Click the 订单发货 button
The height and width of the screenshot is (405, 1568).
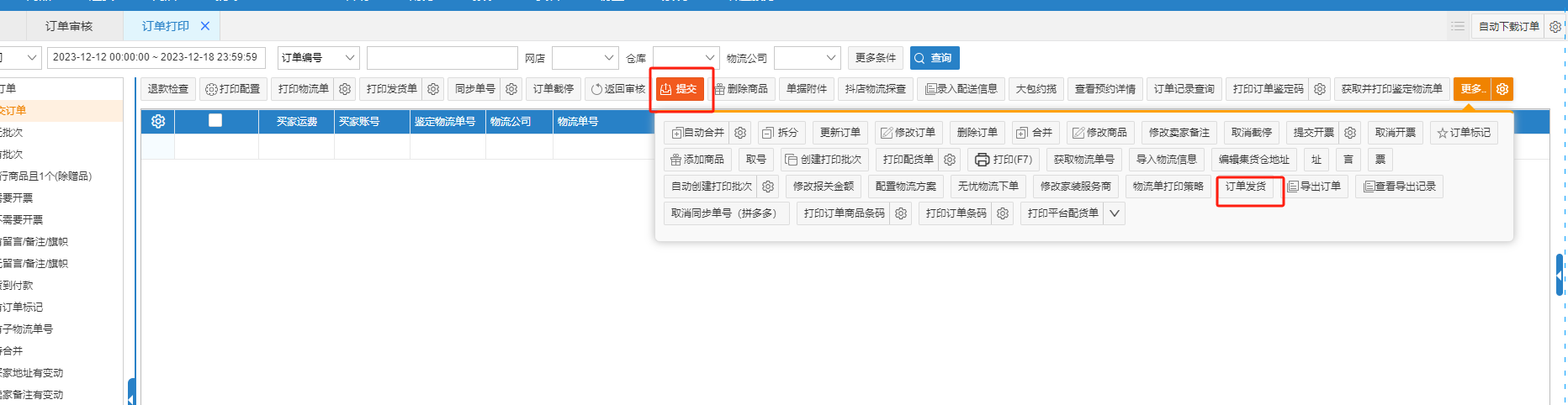coord(1246,187)
